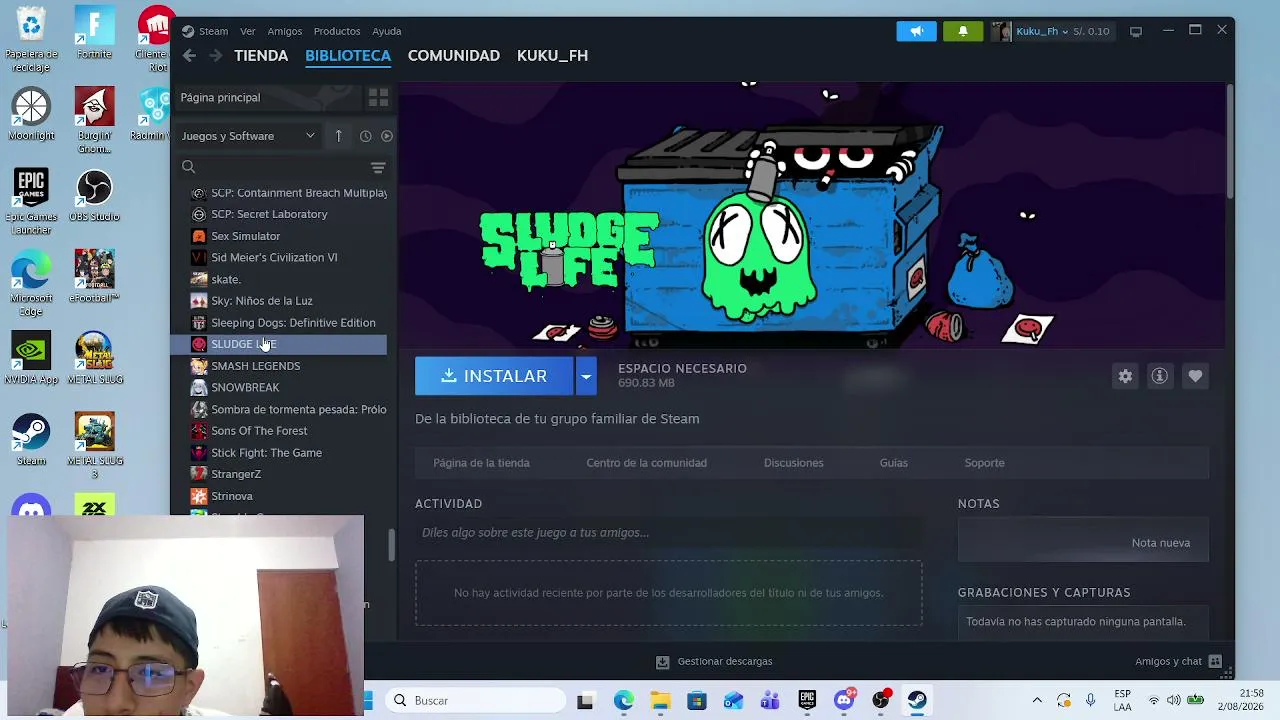
Task: Open Outlook from the taskbar
Action: (733, 700)
